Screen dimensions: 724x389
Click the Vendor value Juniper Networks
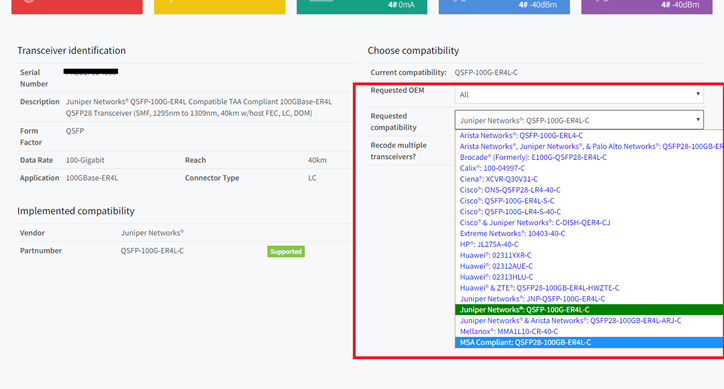coord(152,233)
